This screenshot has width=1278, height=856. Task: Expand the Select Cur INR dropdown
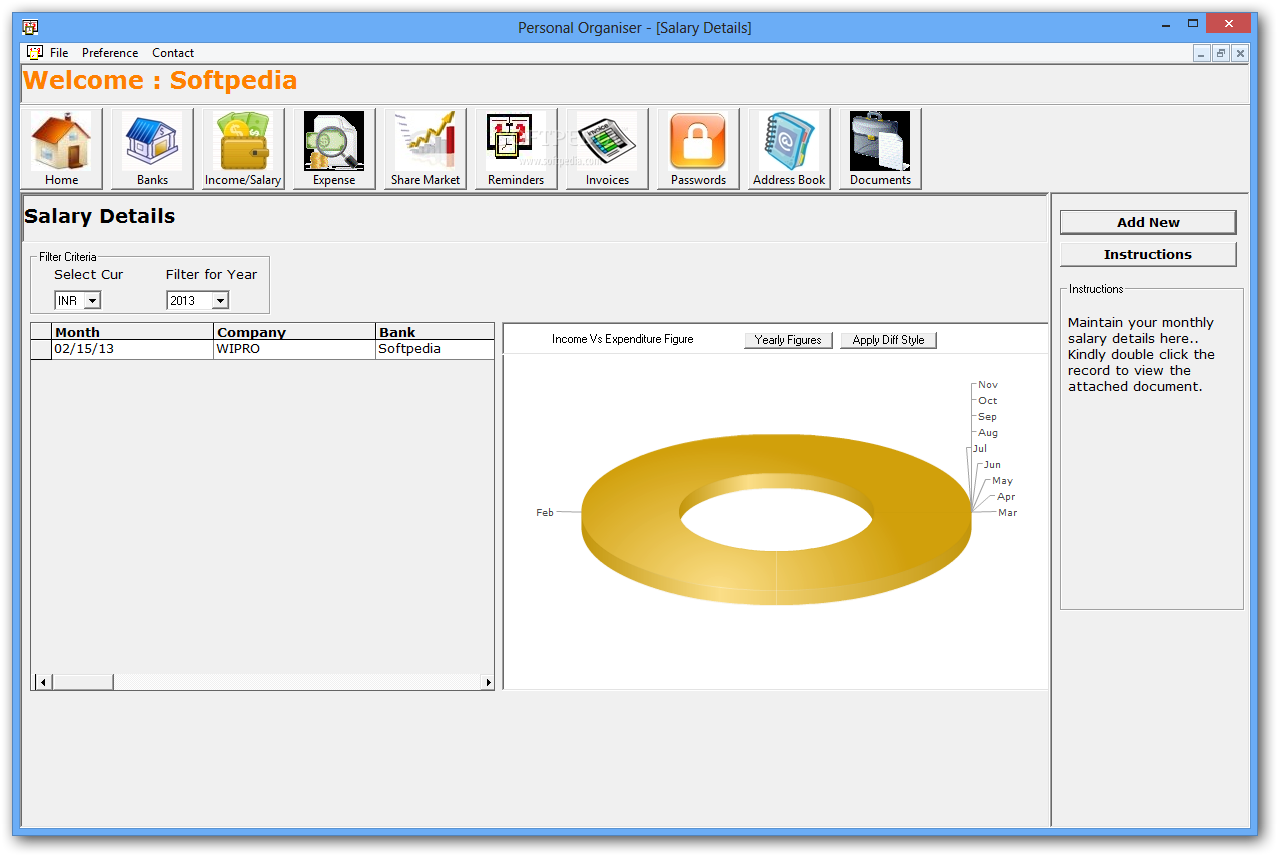coord(92,300)
